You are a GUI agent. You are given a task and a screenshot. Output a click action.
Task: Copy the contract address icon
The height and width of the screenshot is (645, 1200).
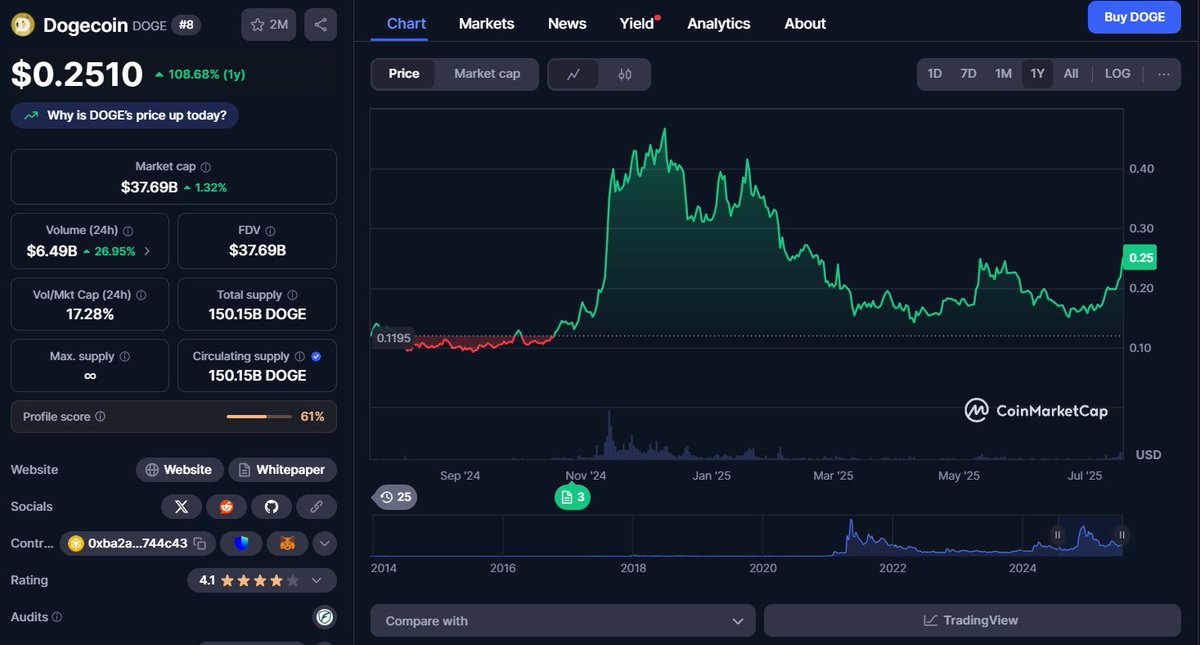200,544
